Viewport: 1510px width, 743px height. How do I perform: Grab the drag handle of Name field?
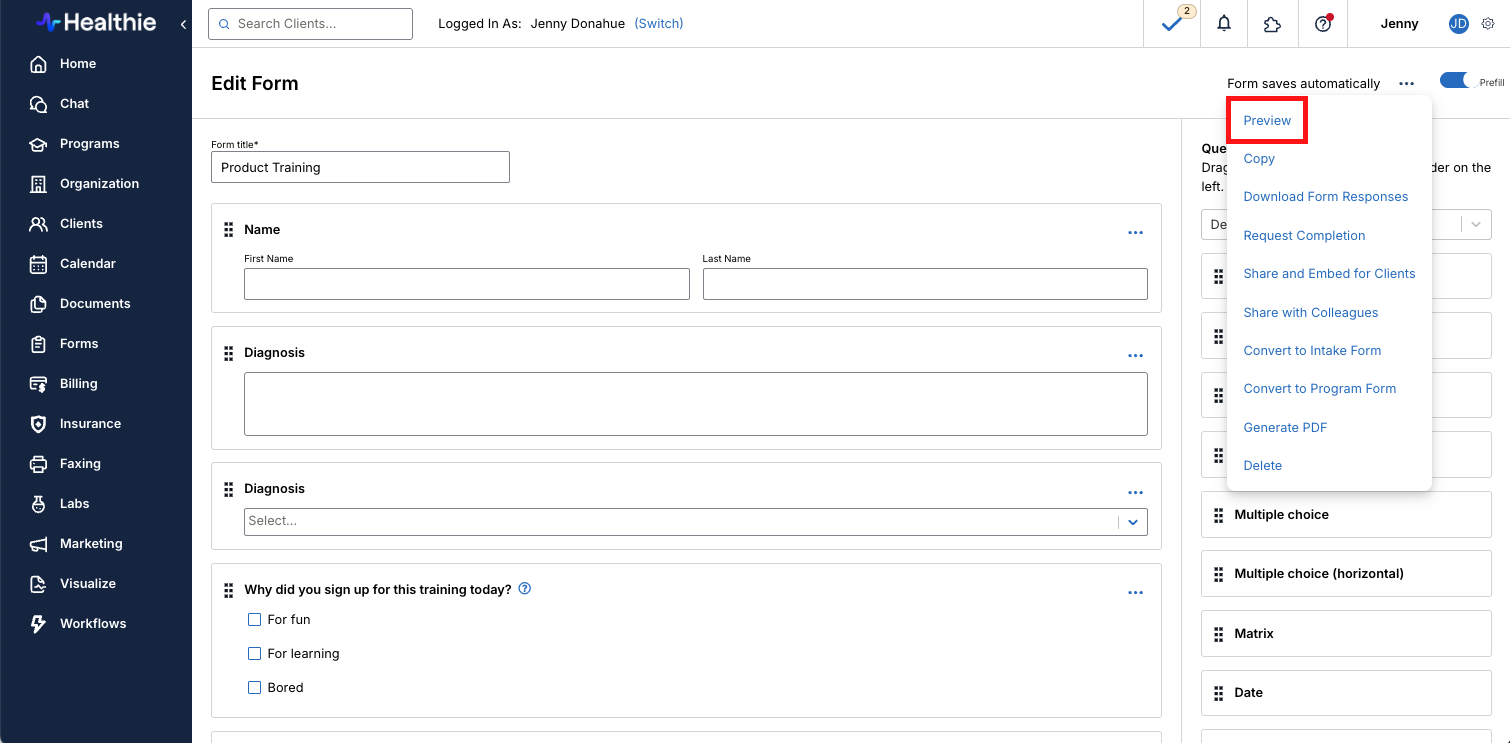point(228,230)
